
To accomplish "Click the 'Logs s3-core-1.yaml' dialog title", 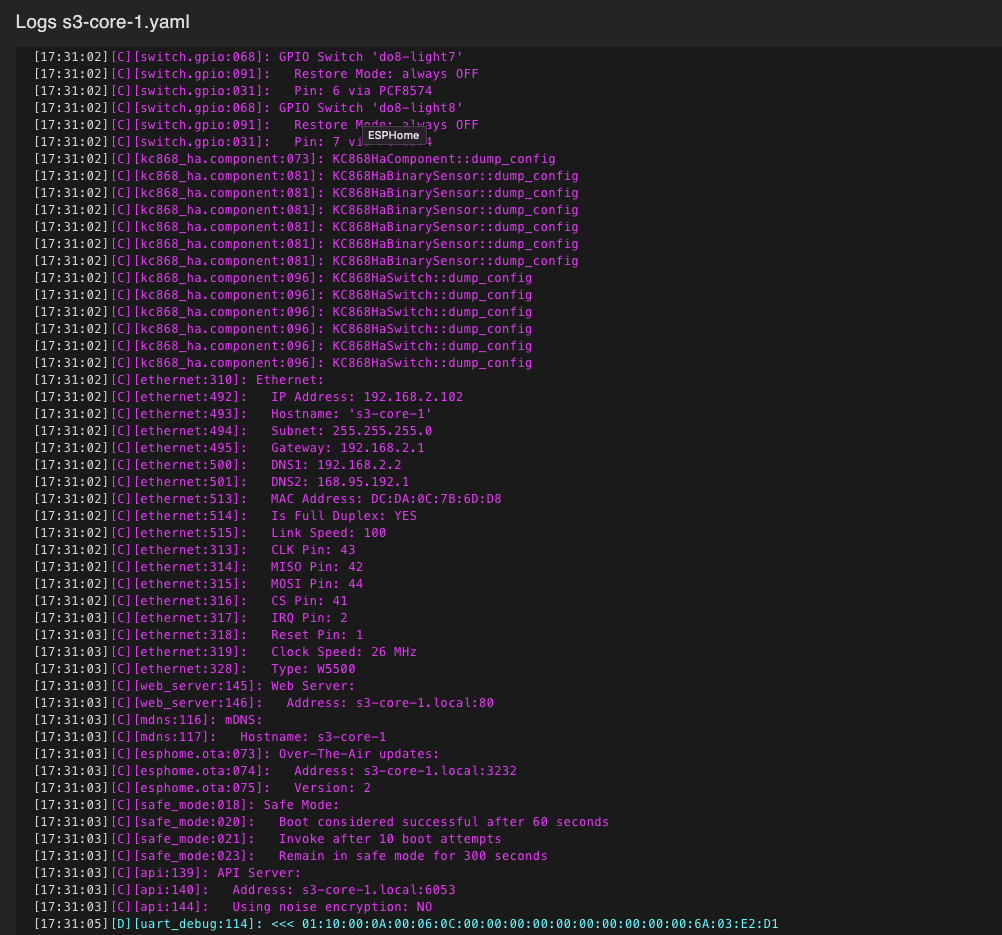I will point(103,22).
